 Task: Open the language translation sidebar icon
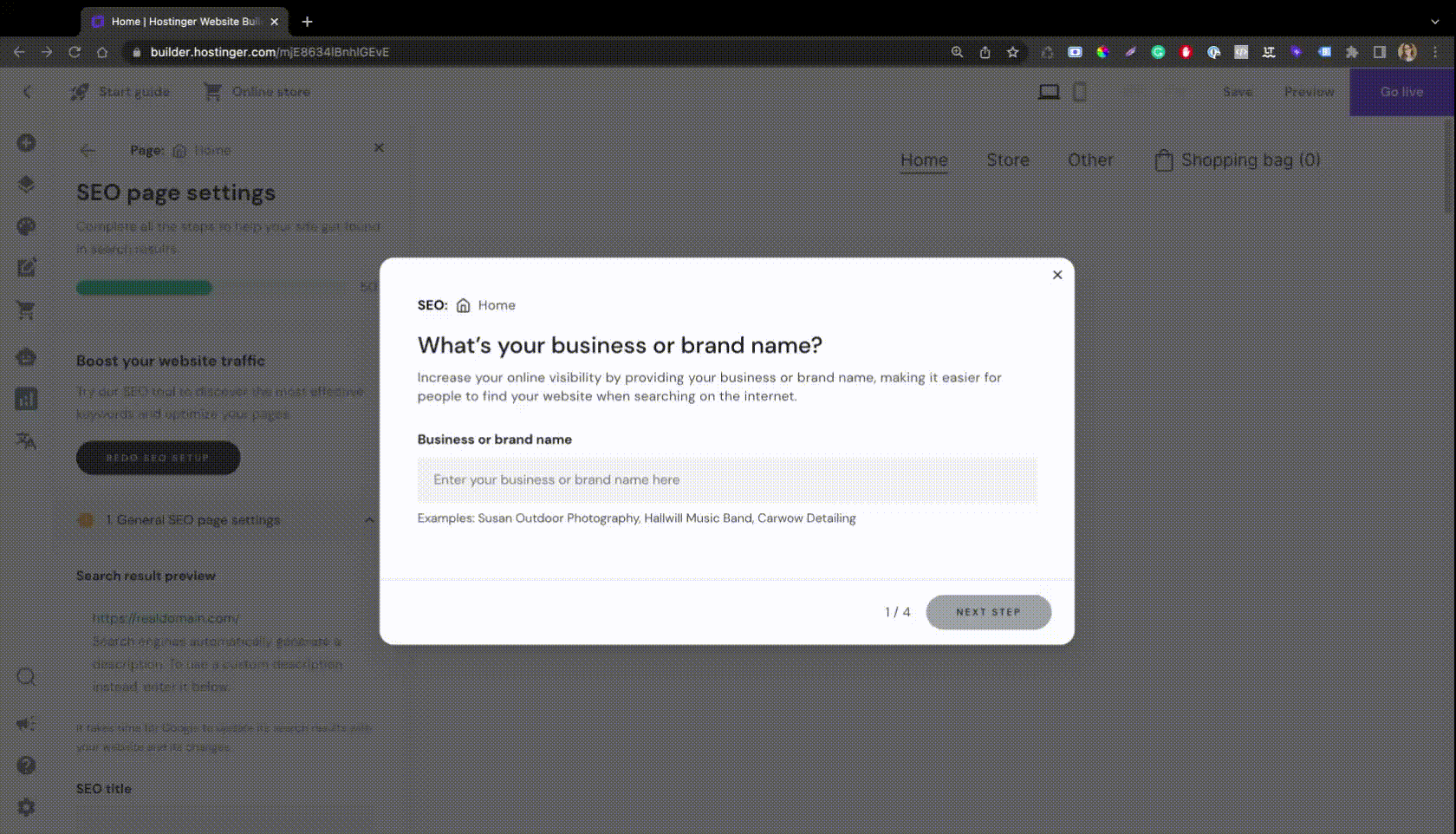coord(26,440)
